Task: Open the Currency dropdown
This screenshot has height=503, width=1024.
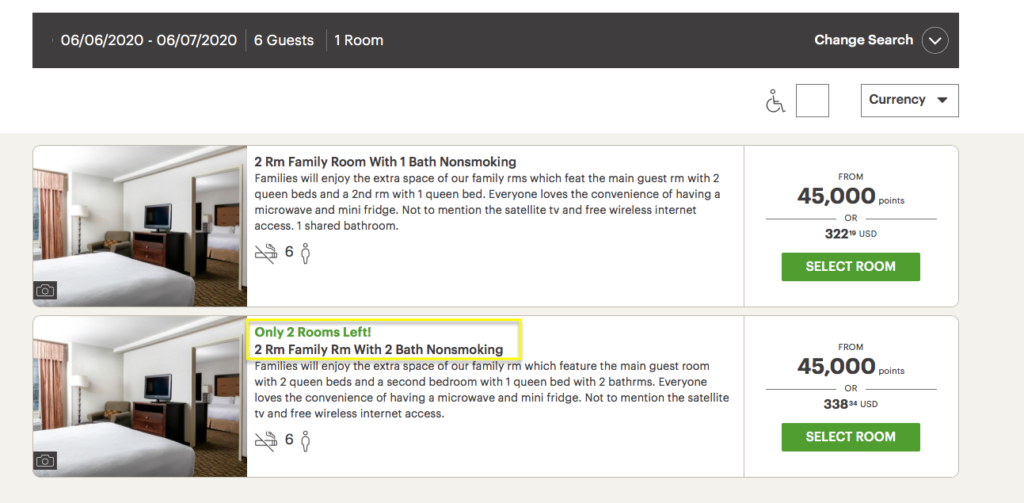Action: click(909, 100)
